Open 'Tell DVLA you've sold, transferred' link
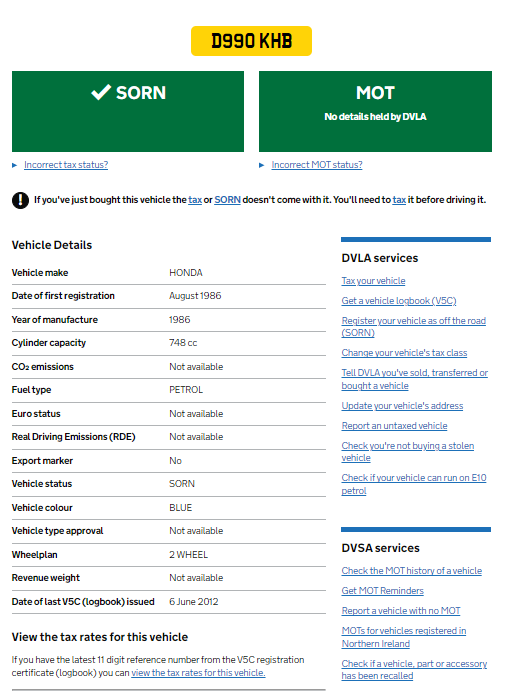Image resolution: width=508 pixels, height=700 pixels. coord(415,379)
